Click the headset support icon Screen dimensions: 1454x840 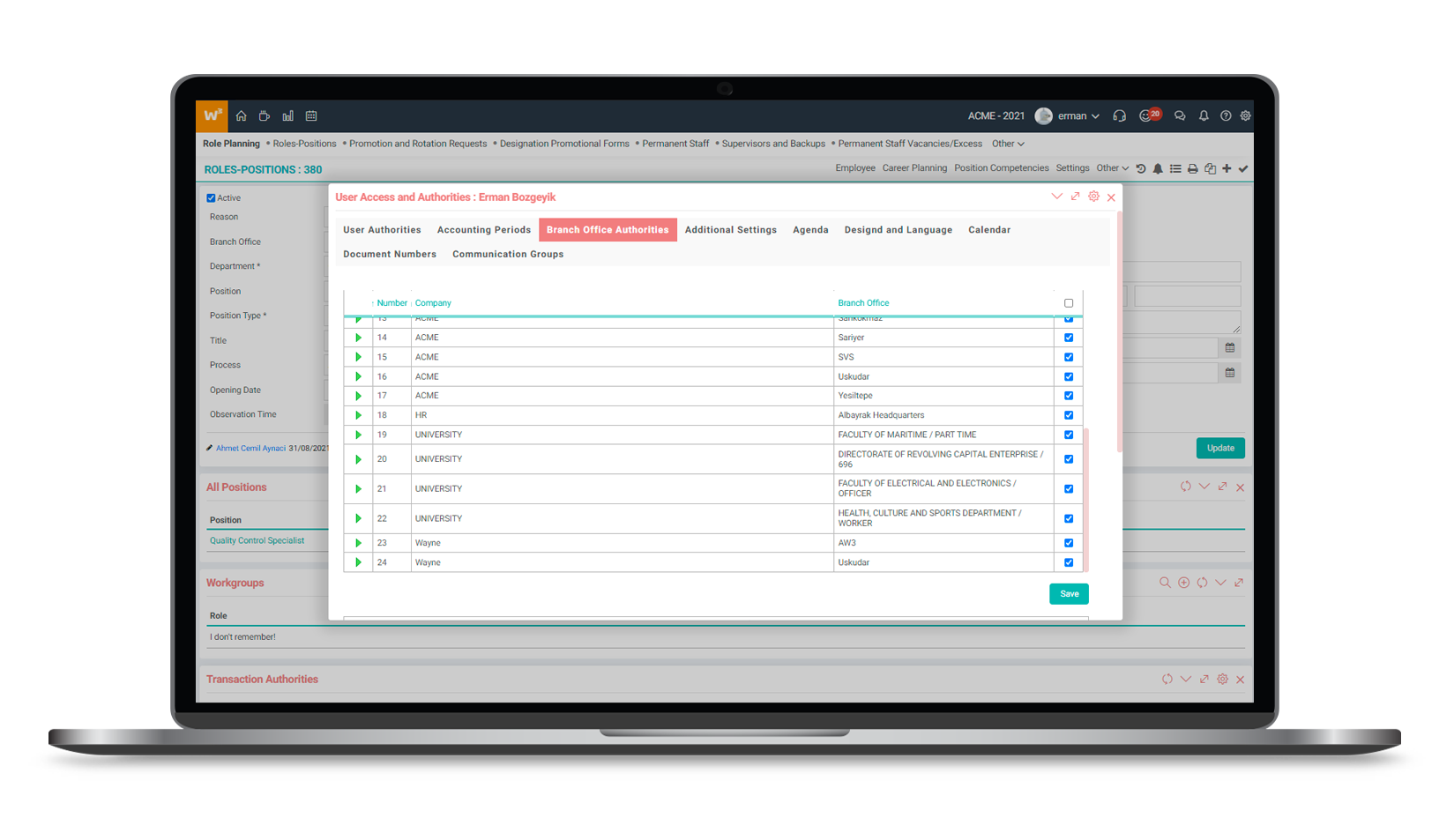coord(1119,115)
